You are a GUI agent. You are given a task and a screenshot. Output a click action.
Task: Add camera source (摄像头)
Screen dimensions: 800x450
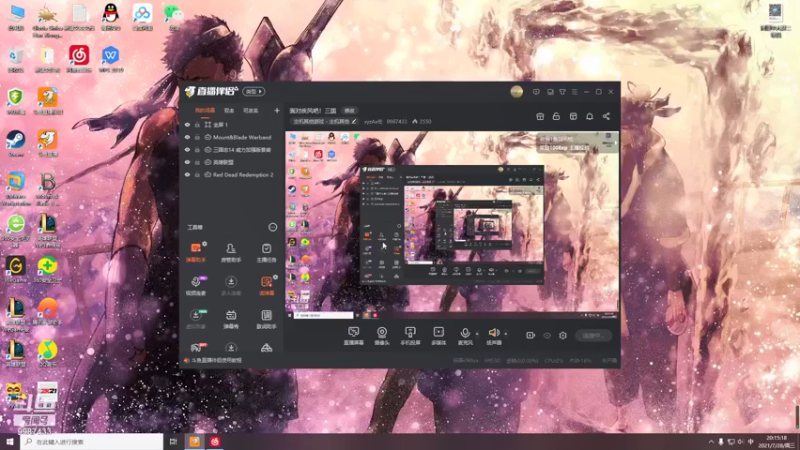382,336
